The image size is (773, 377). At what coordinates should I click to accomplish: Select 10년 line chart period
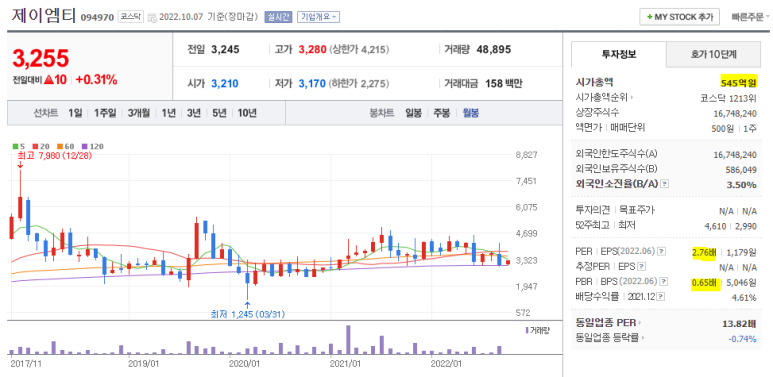pos(247,113)
